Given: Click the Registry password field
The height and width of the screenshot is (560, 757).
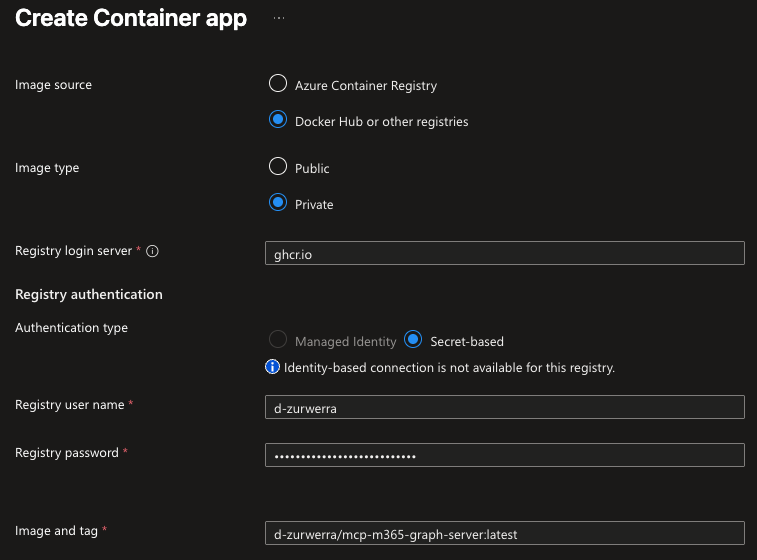Looking at the screenshot, I should [x=505, y=455].
